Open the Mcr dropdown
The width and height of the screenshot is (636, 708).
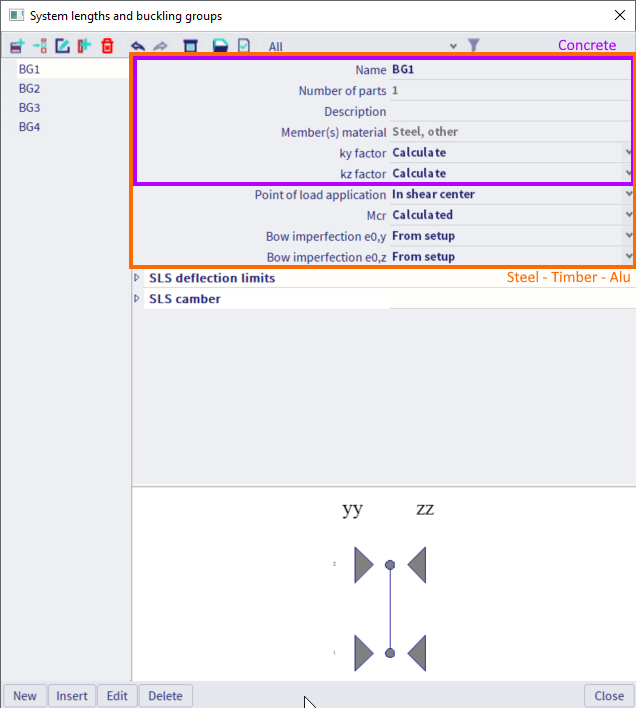(627, 215)
